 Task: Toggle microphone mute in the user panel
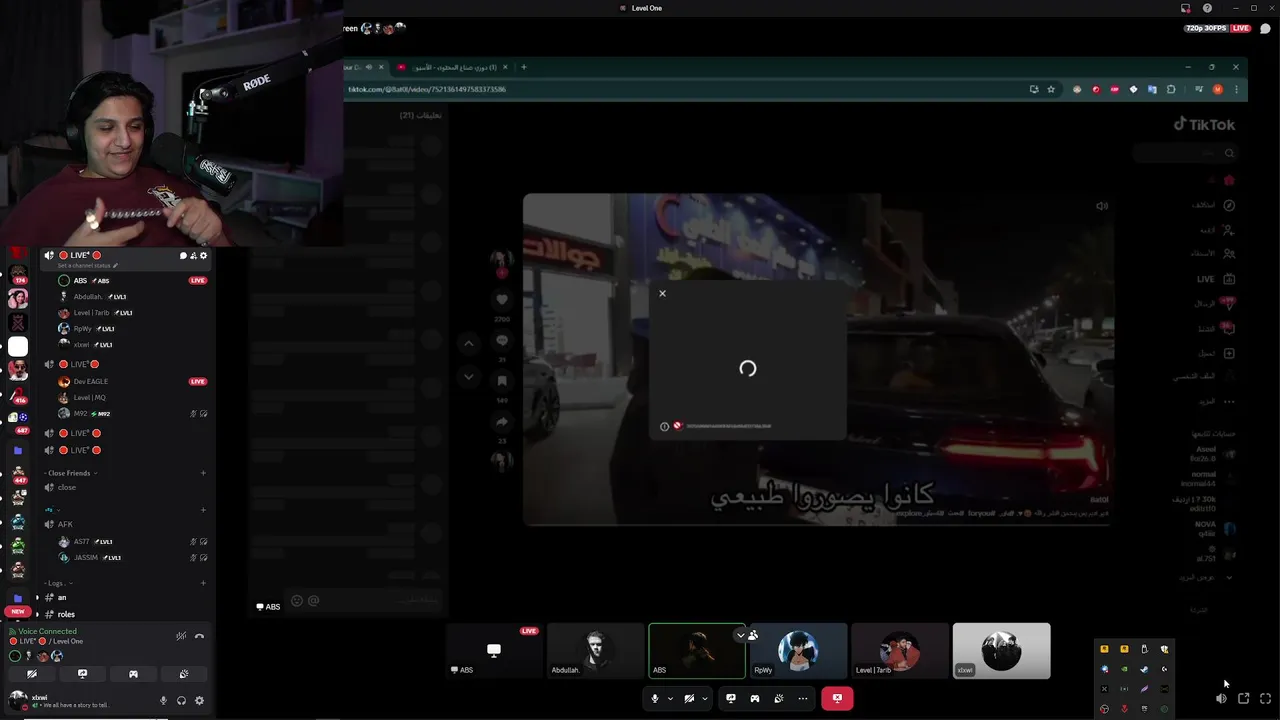coord(163,701)
